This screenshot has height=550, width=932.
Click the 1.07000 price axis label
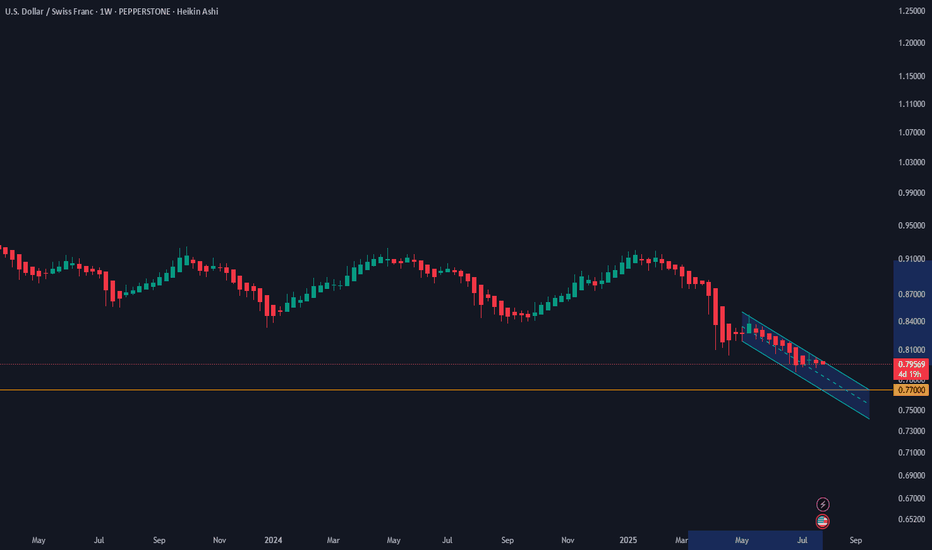click(x=911, y=133)
